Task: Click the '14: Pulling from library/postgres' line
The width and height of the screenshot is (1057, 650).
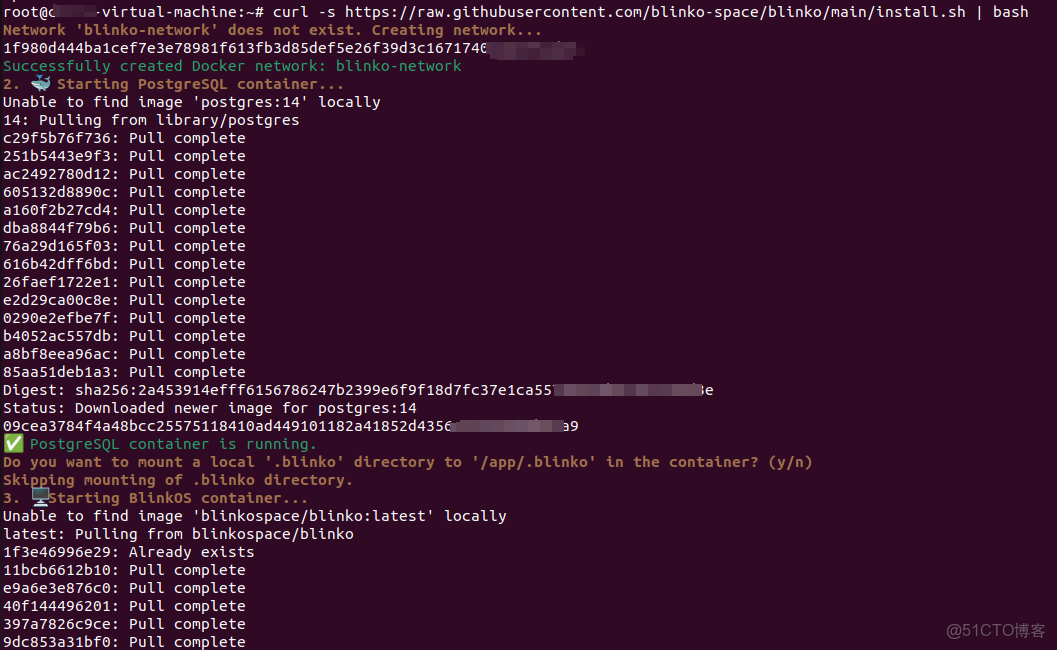Action: click(x=150, y=119)
